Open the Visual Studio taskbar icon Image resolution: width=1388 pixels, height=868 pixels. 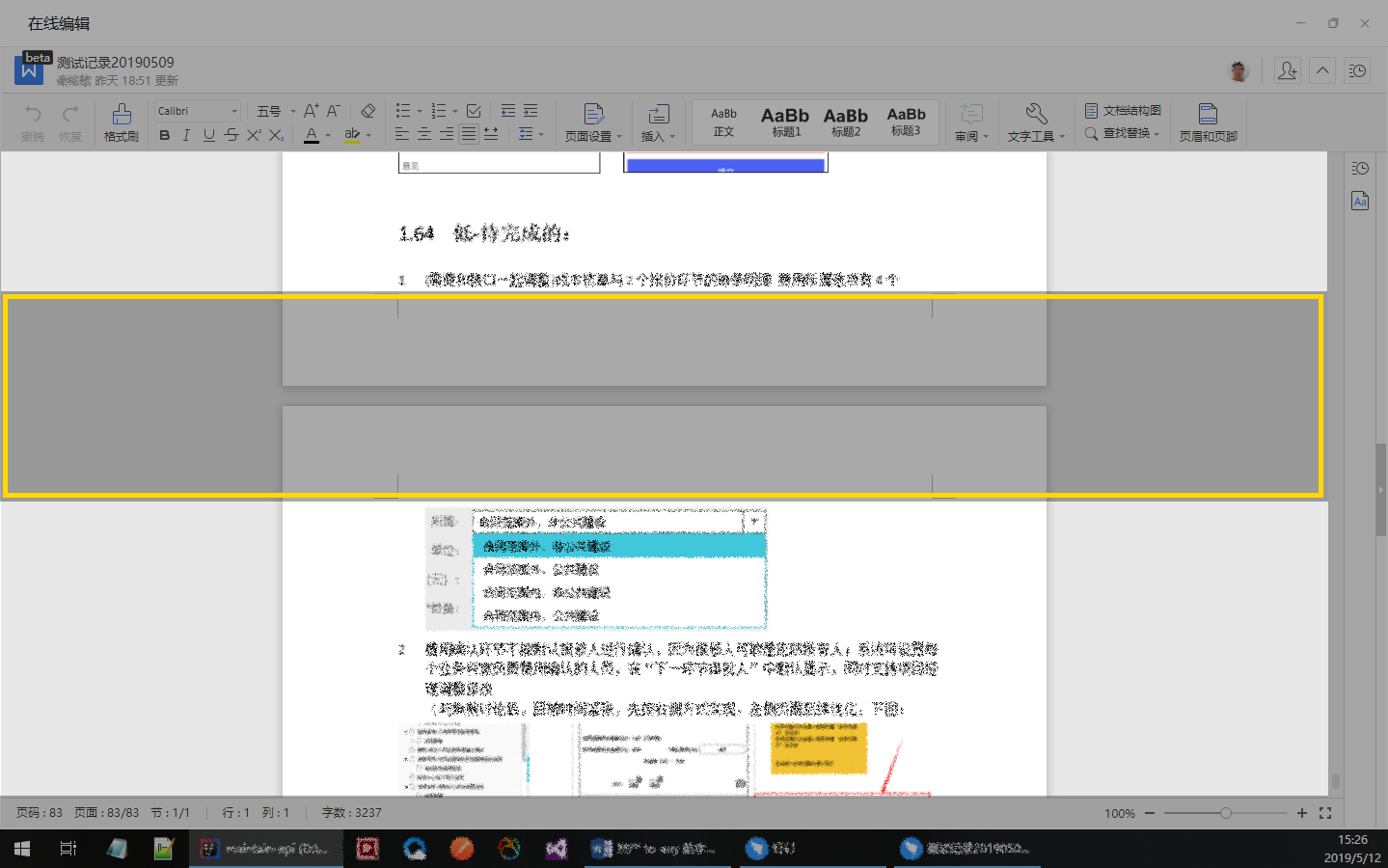coord(556,849)
